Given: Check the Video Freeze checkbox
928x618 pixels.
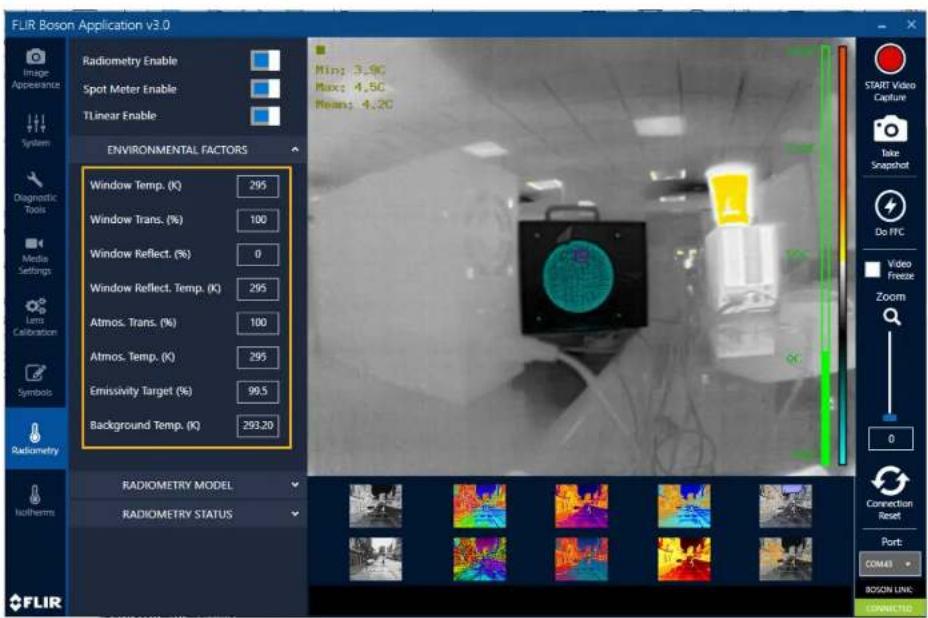Looking at the screenshot, I should (x=872, y=269).
